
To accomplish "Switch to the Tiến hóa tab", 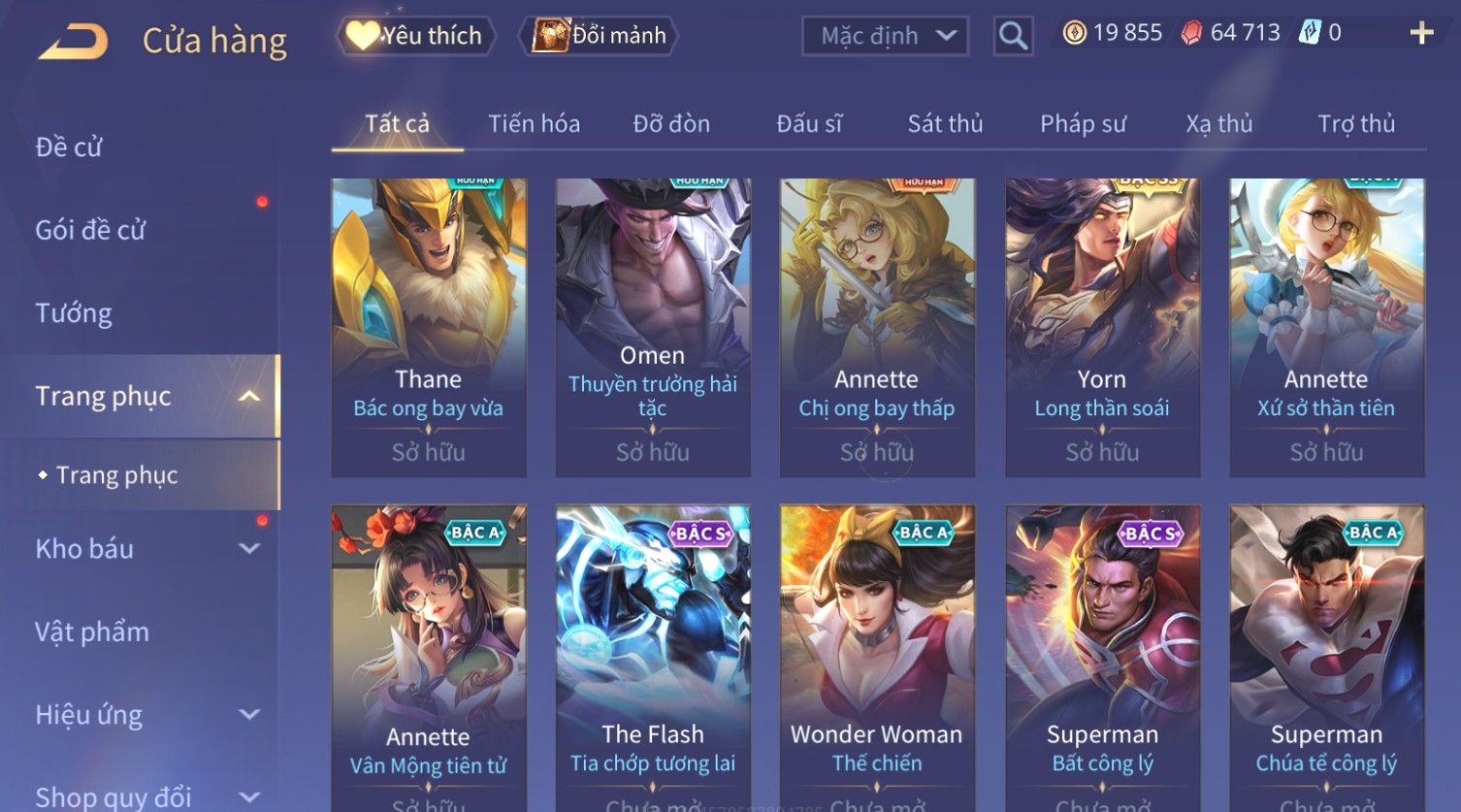I will pos(534,123).
